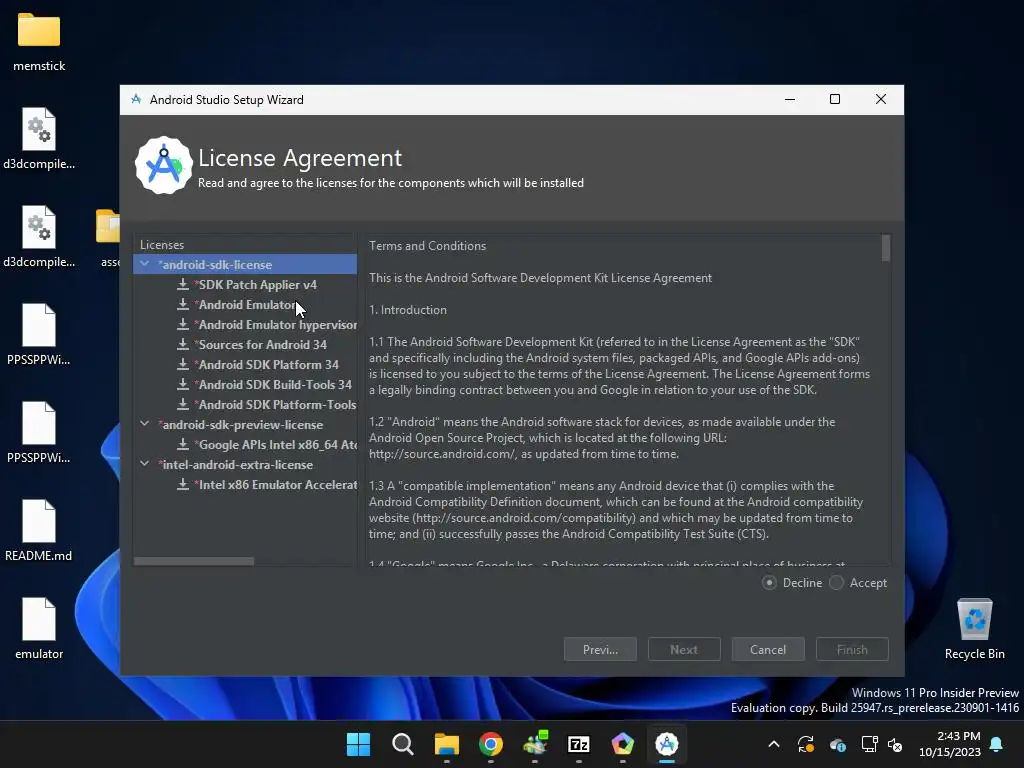Cancel the setup wizard
The image size is (1024, 768).
[768, 649]
